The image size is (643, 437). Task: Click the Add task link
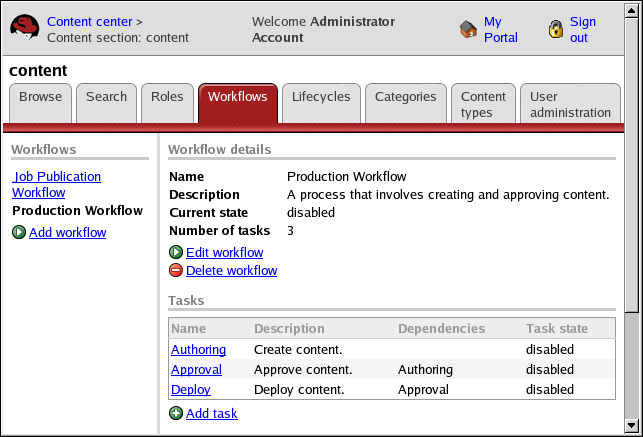pos(212,413)
